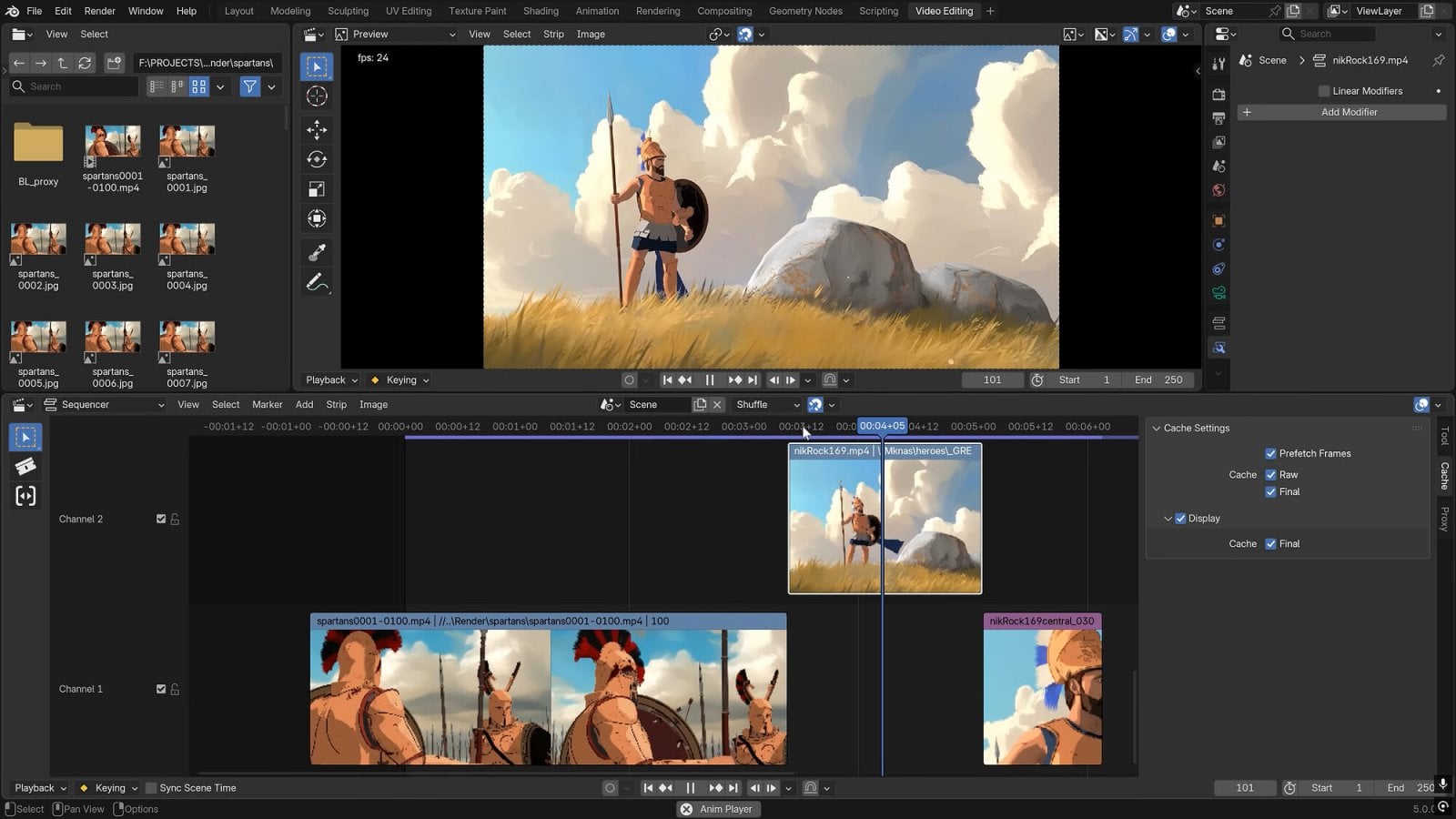Toggle the Display cache checkbox

[1180, 519]
